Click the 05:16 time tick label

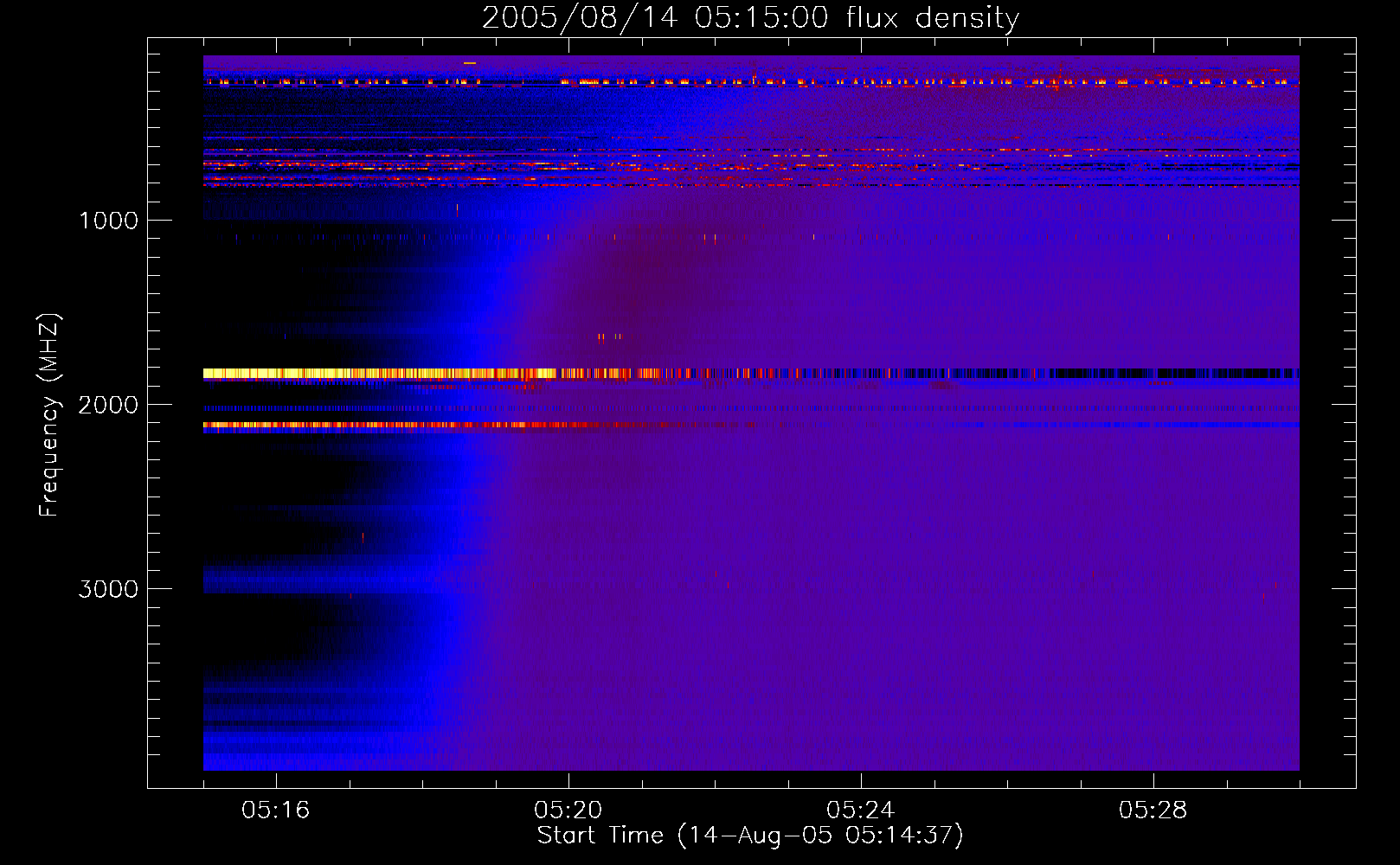[x=276, y=811]
